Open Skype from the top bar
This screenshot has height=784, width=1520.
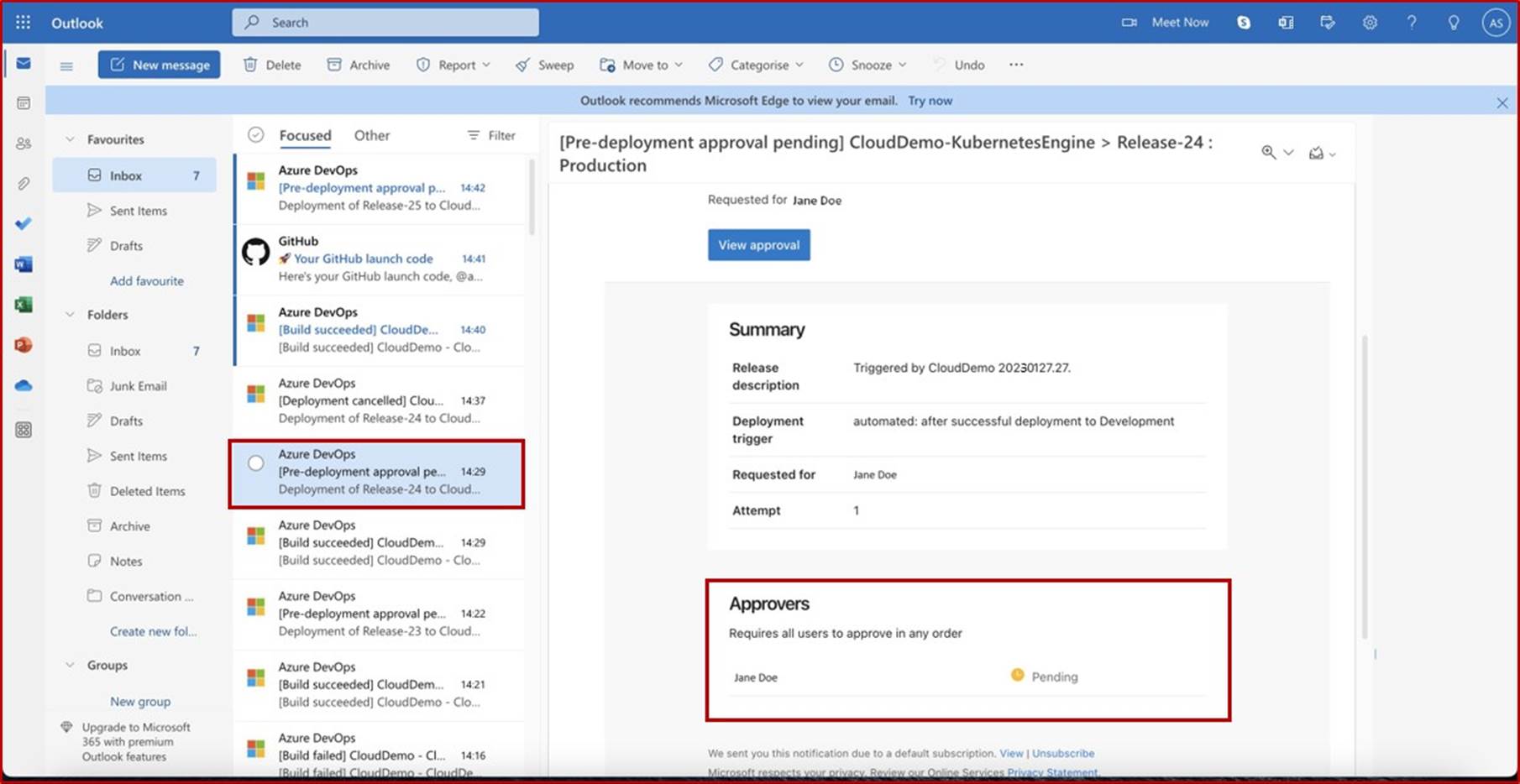pos(1243,23)
